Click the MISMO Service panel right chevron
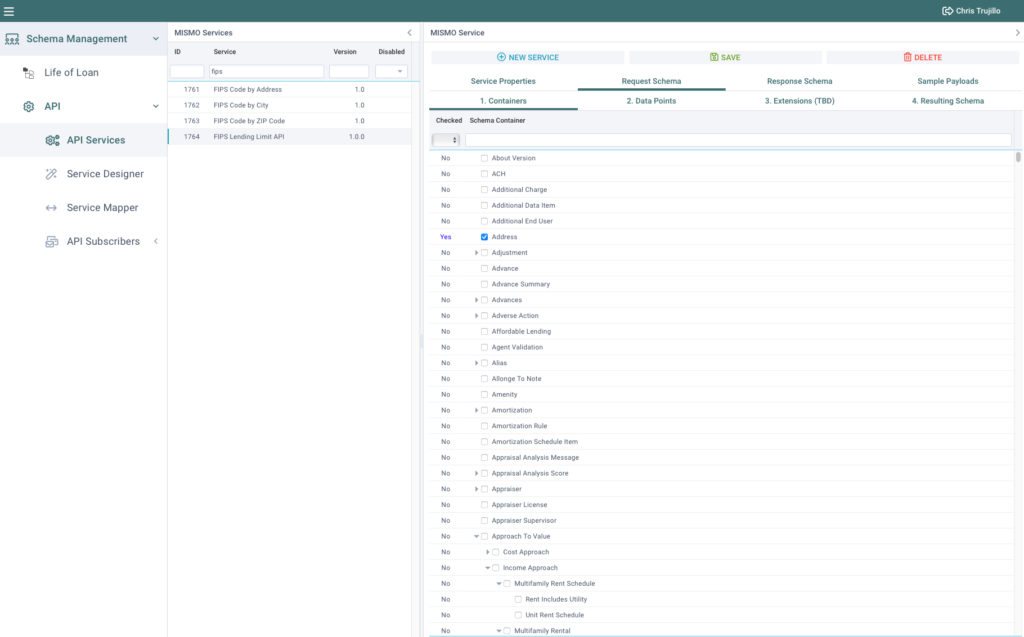 click(x=1017, y=33)
